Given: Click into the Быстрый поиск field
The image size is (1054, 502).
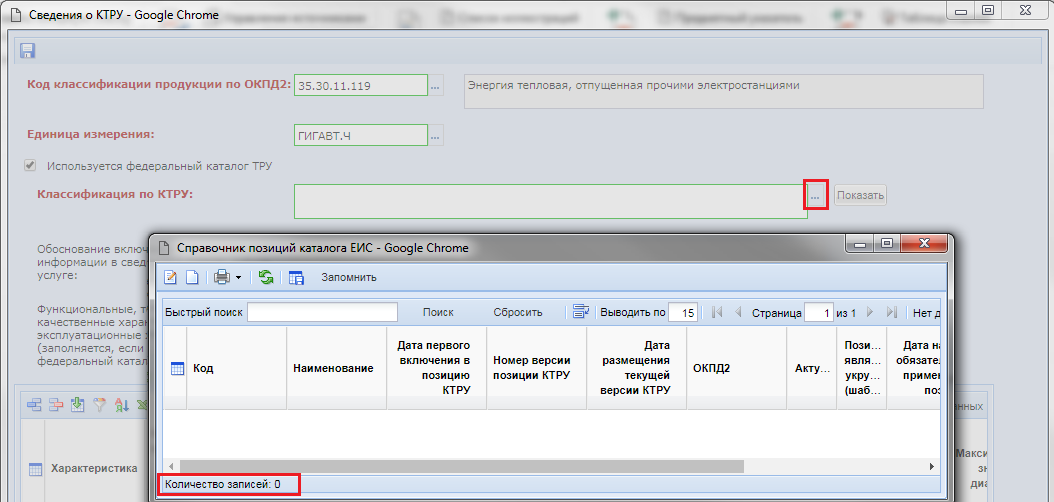Looking at the screenshot, I should click(x=322, y=312).
